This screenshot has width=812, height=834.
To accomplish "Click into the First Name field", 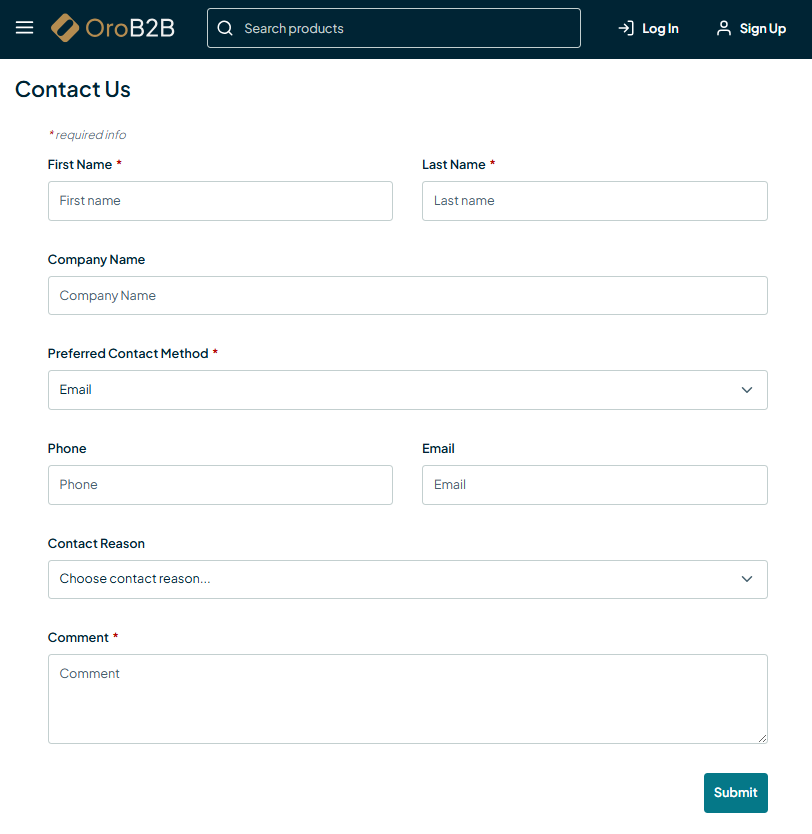I will [x=220, y=201].
